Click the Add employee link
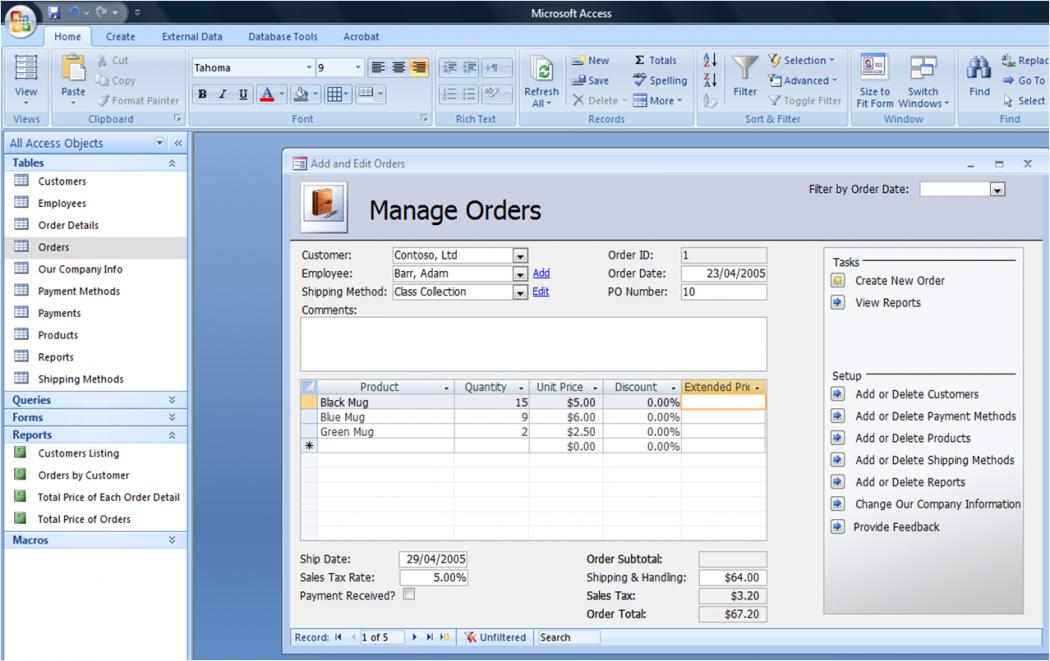The image size is (1050, 661). click(x=541, y=273)
